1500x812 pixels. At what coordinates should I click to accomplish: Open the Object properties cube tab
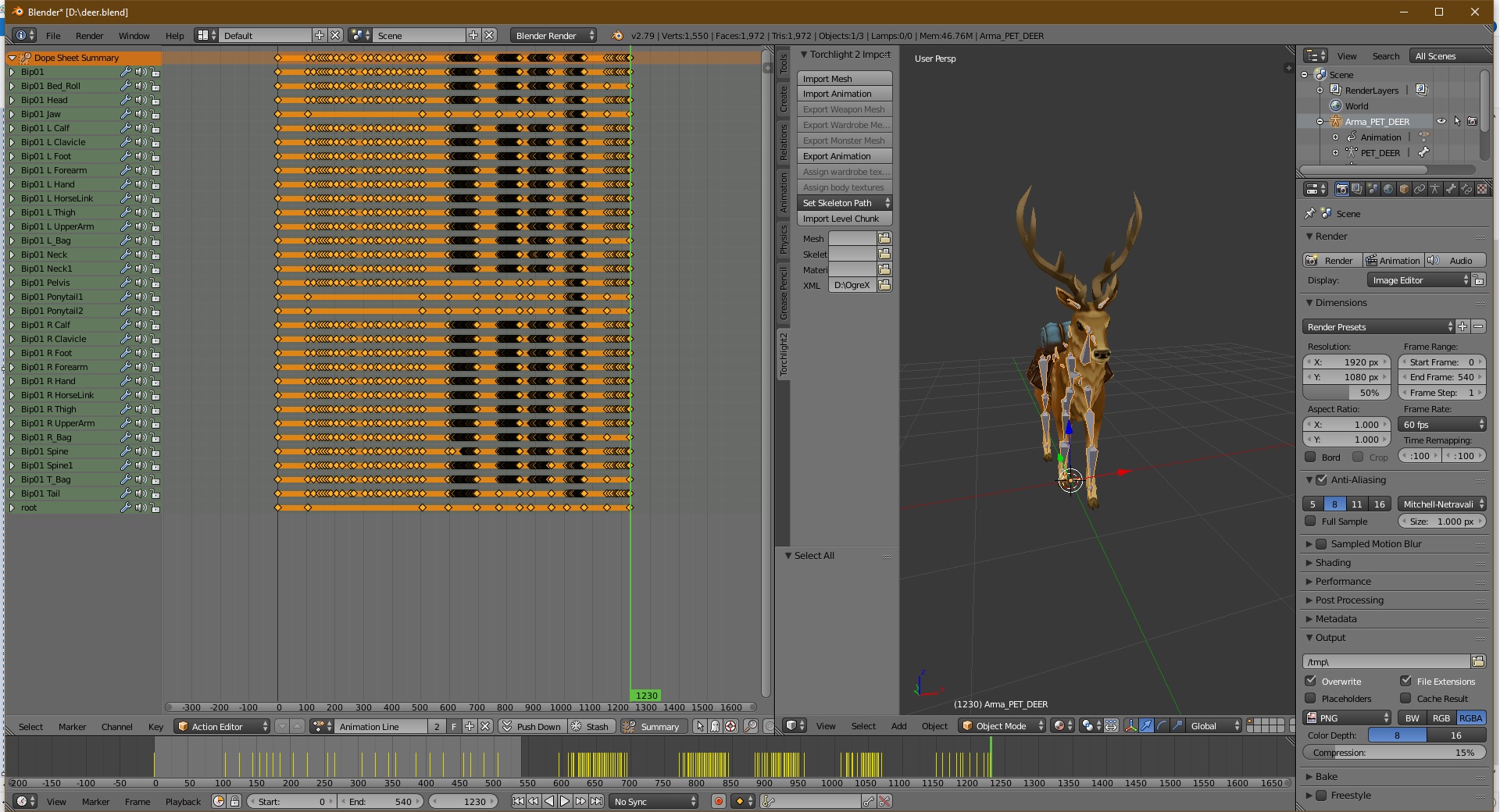1404,189
